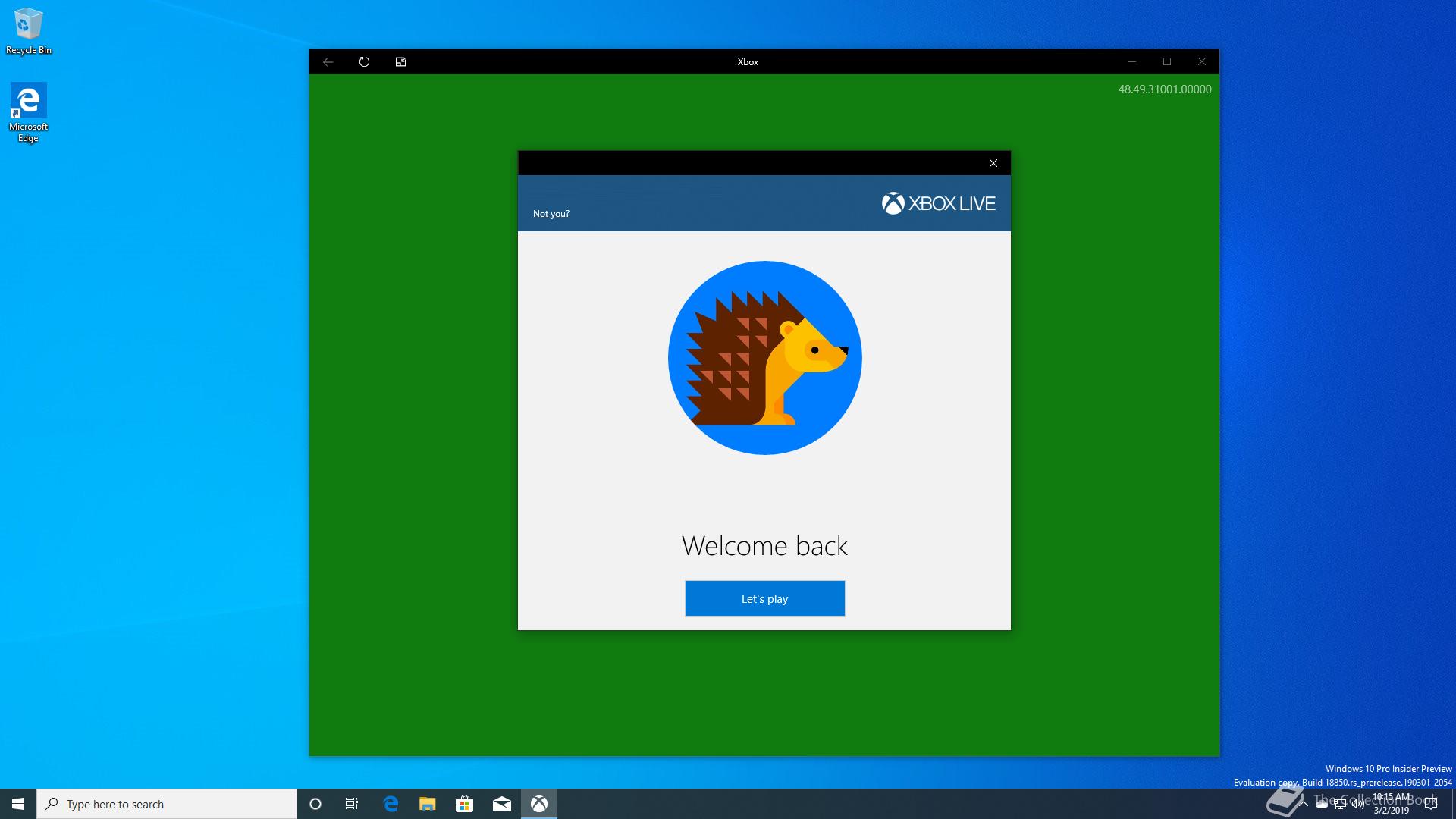Go back in the Xbox app
This screenshot has width=1456, height=819.
tap(328, 62)
